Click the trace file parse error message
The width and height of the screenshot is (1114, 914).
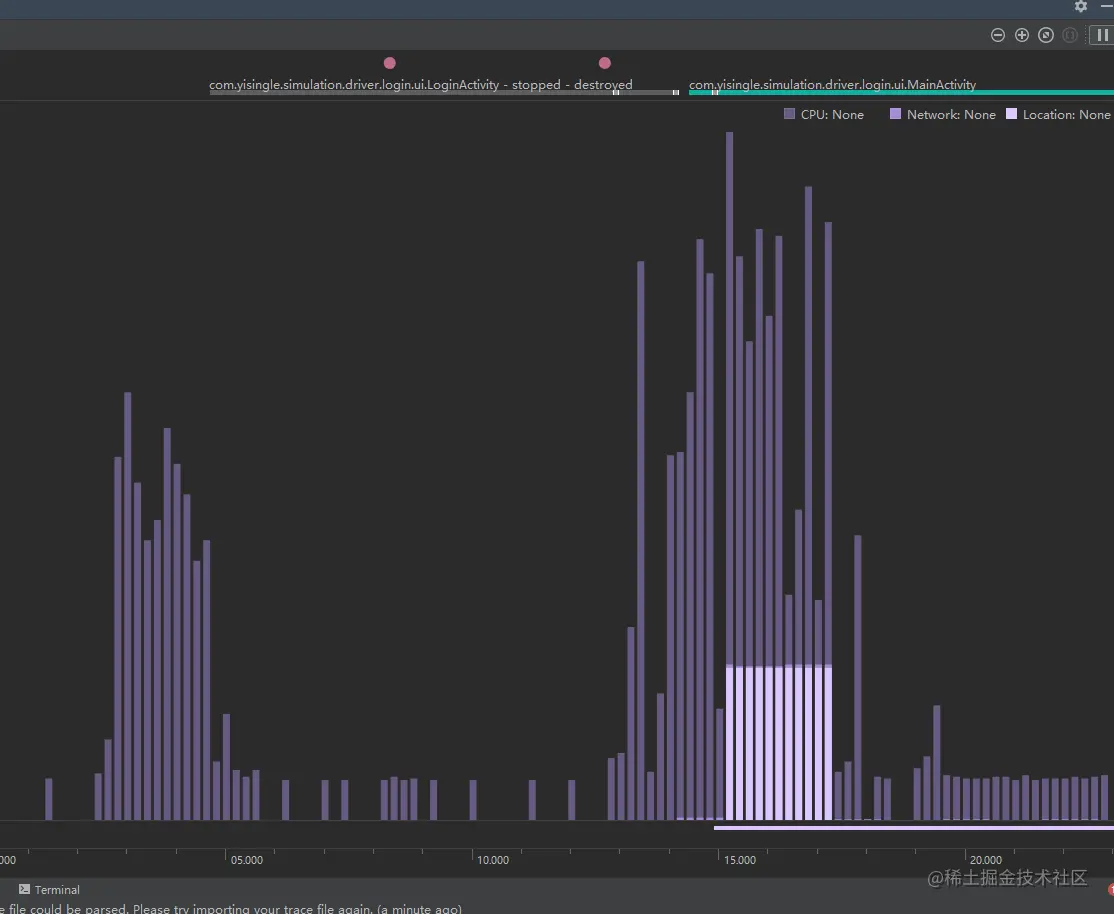pyautogui.click(x=231, y=908)
